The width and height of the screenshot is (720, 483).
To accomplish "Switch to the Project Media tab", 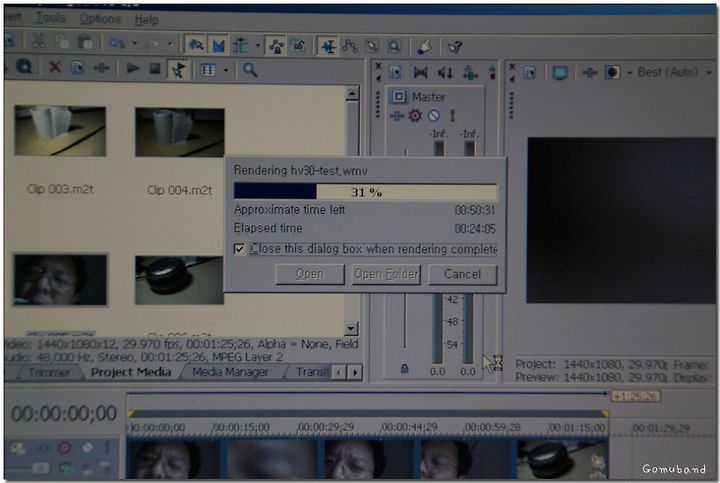I will click(x=131, y=372).
